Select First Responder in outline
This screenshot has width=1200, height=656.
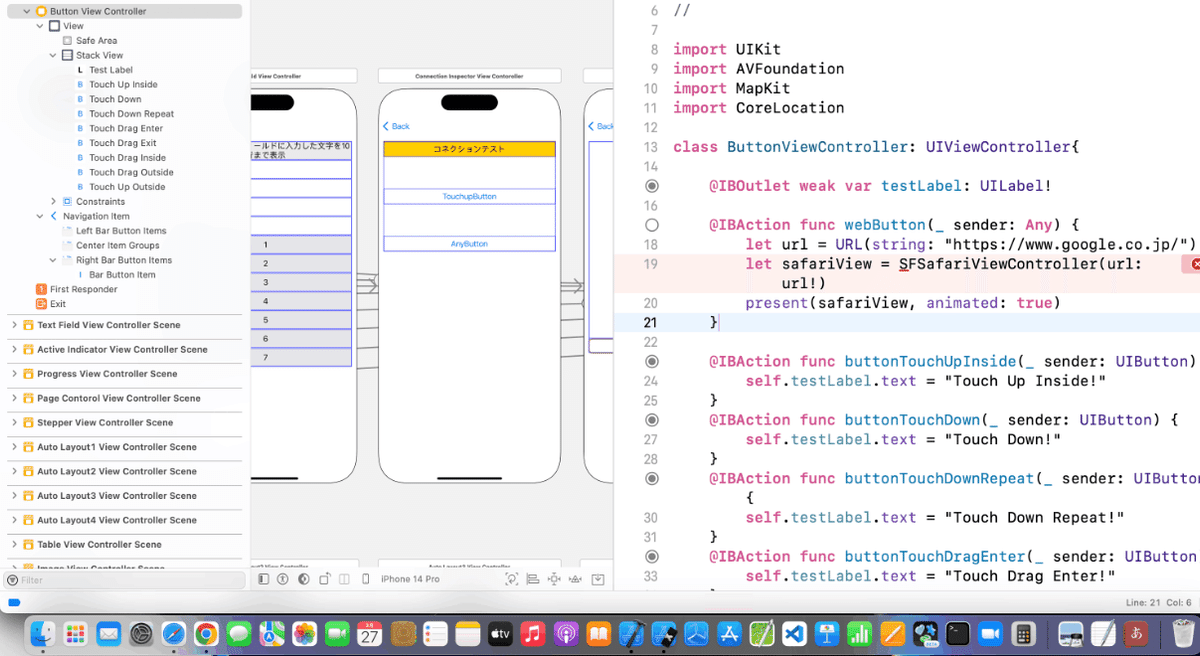84,289
